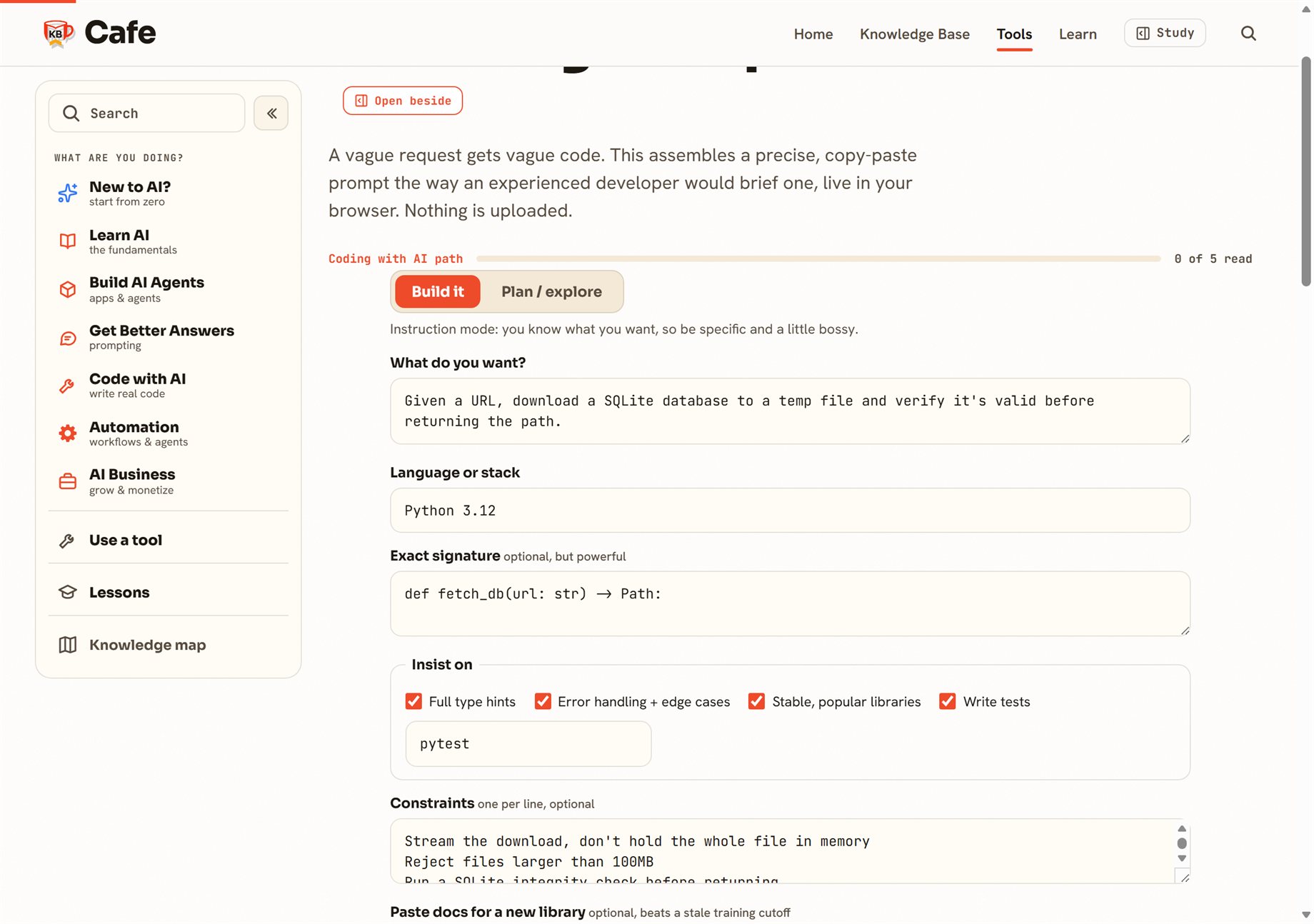Viewport: 1314px width, 924px height.
Task: Click the Exact signature textarea
Action: (790, 603)
